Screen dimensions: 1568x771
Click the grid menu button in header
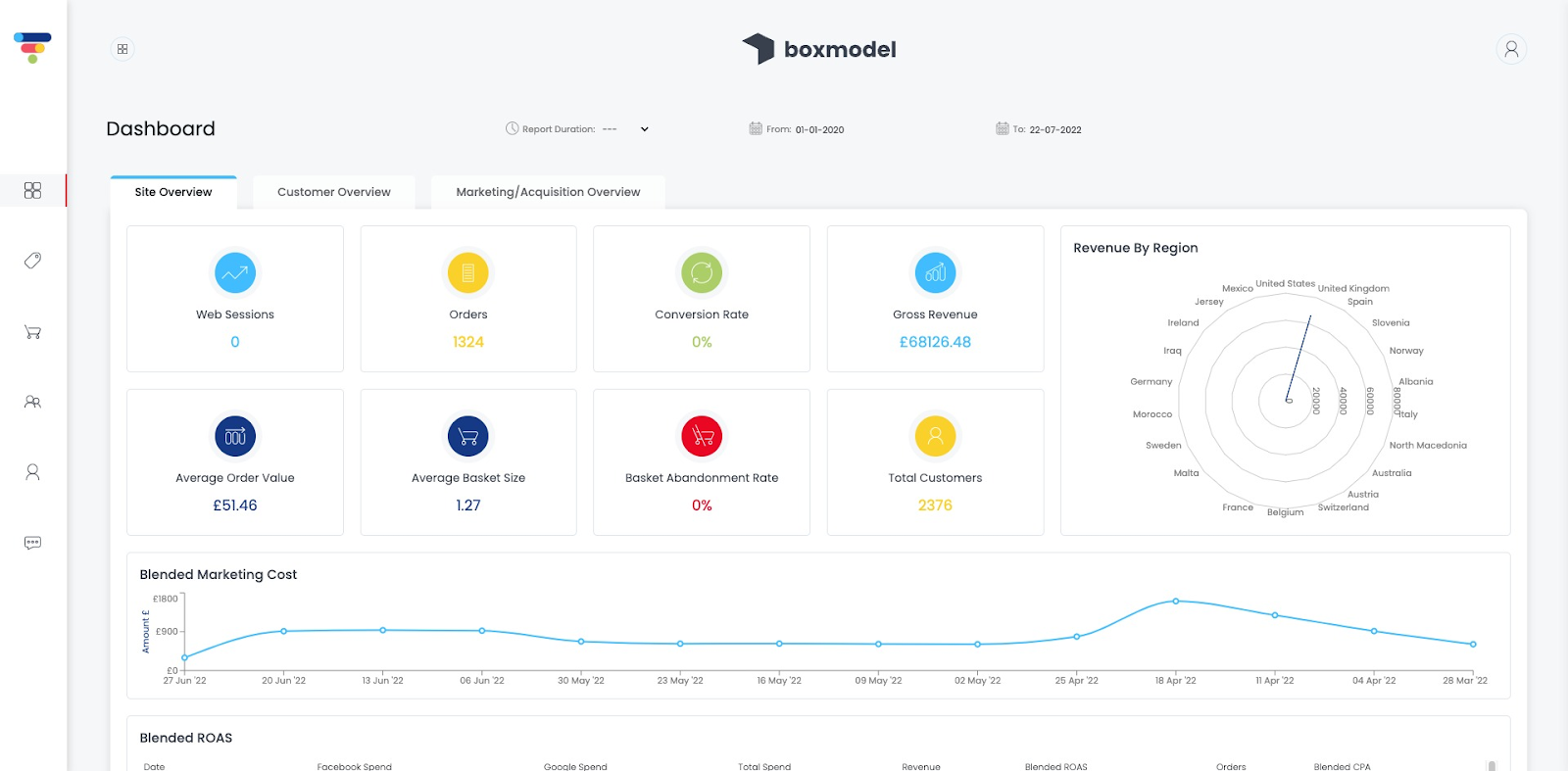coord(122,49)
